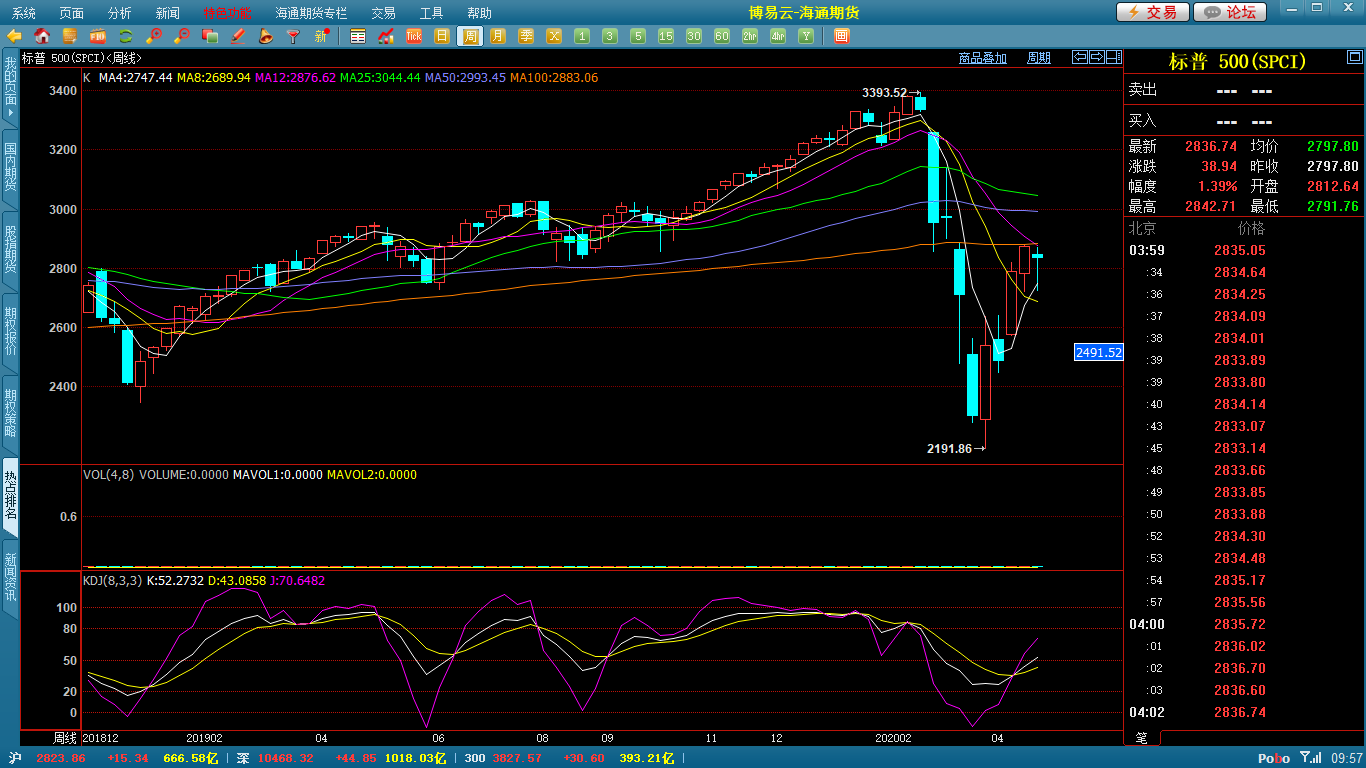Open the 期权报价 sidebar tab
1366x768 pixels.
click(10, 331)
